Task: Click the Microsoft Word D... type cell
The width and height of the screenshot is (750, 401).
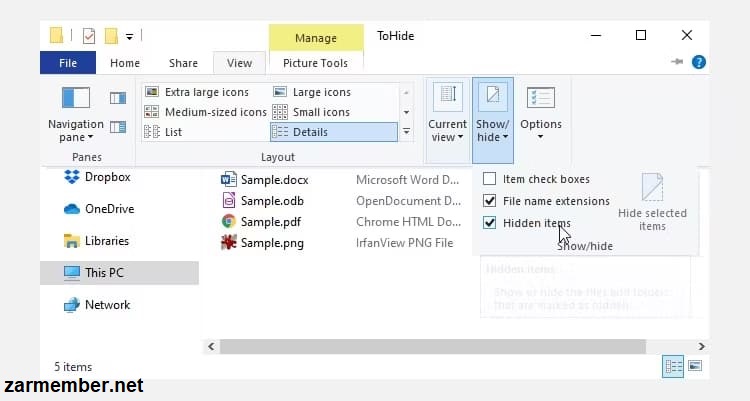Action: (408, 180)
